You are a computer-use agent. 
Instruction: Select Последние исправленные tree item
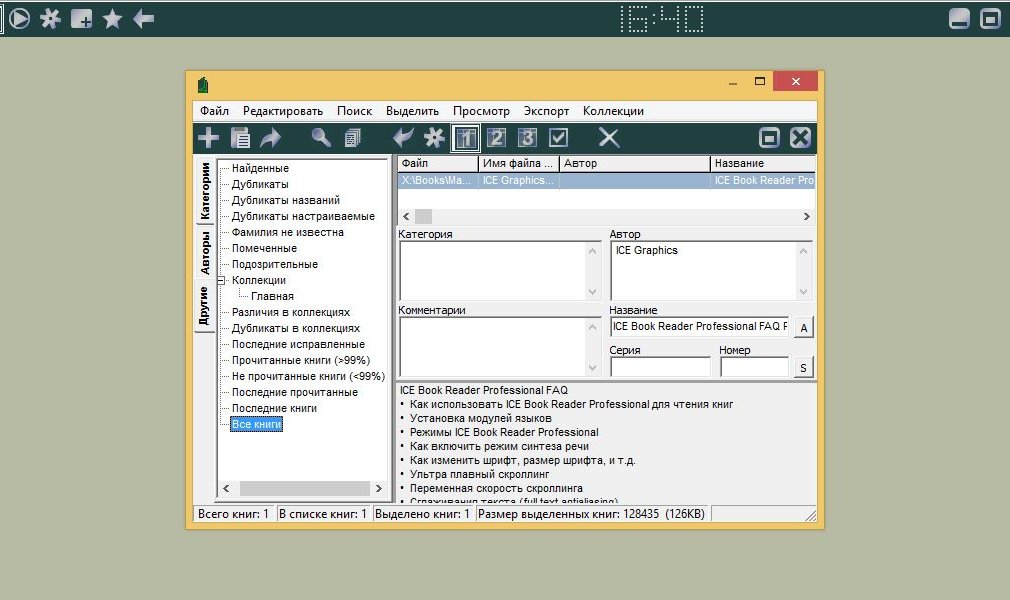click(x=298, y=344)
